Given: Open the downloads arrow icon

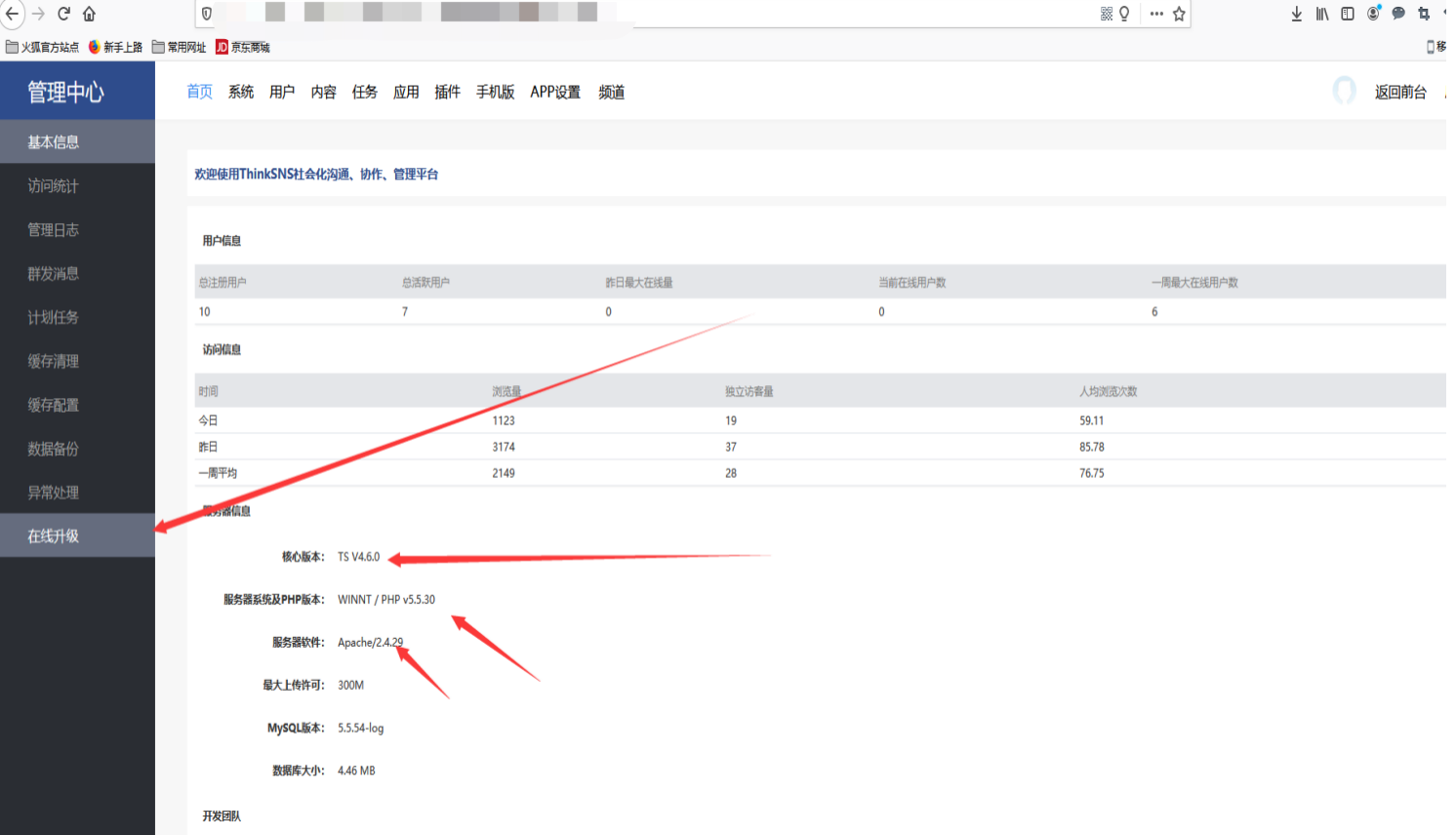Looking at the screenshot, I should pyautogui.click(x=1297, y=14).
